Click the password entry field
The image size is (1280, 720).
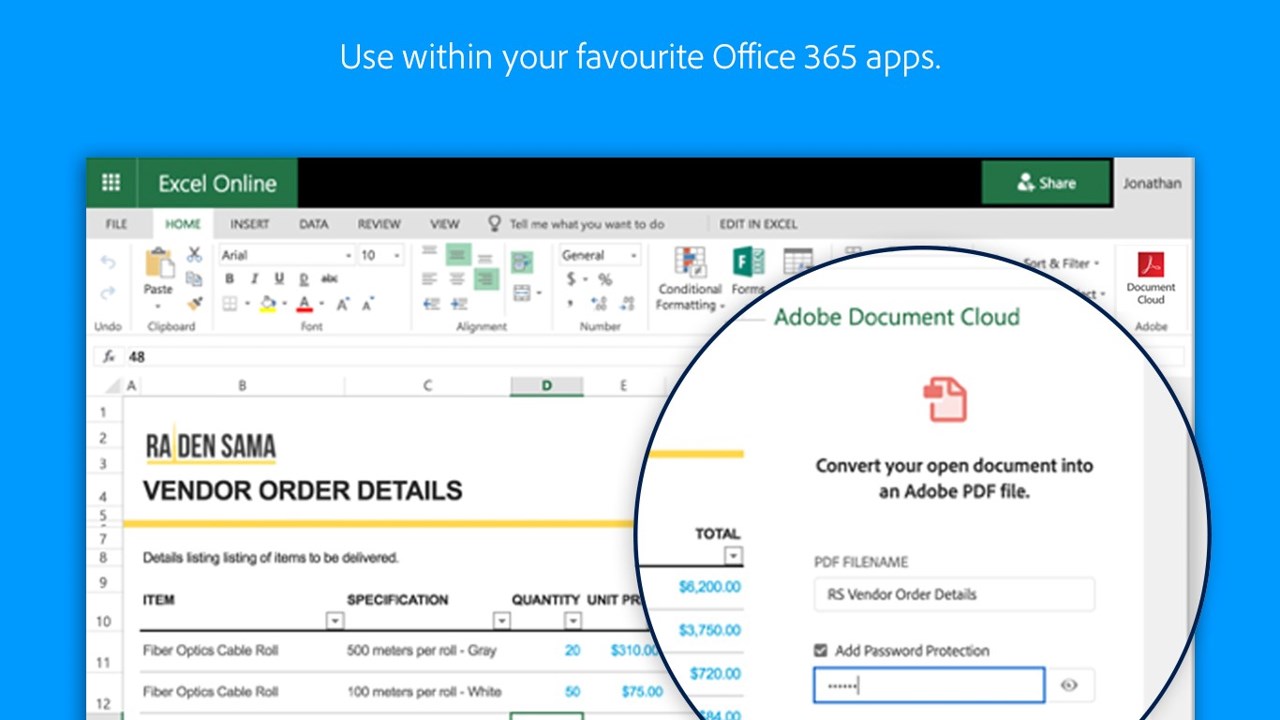point(929,685)
